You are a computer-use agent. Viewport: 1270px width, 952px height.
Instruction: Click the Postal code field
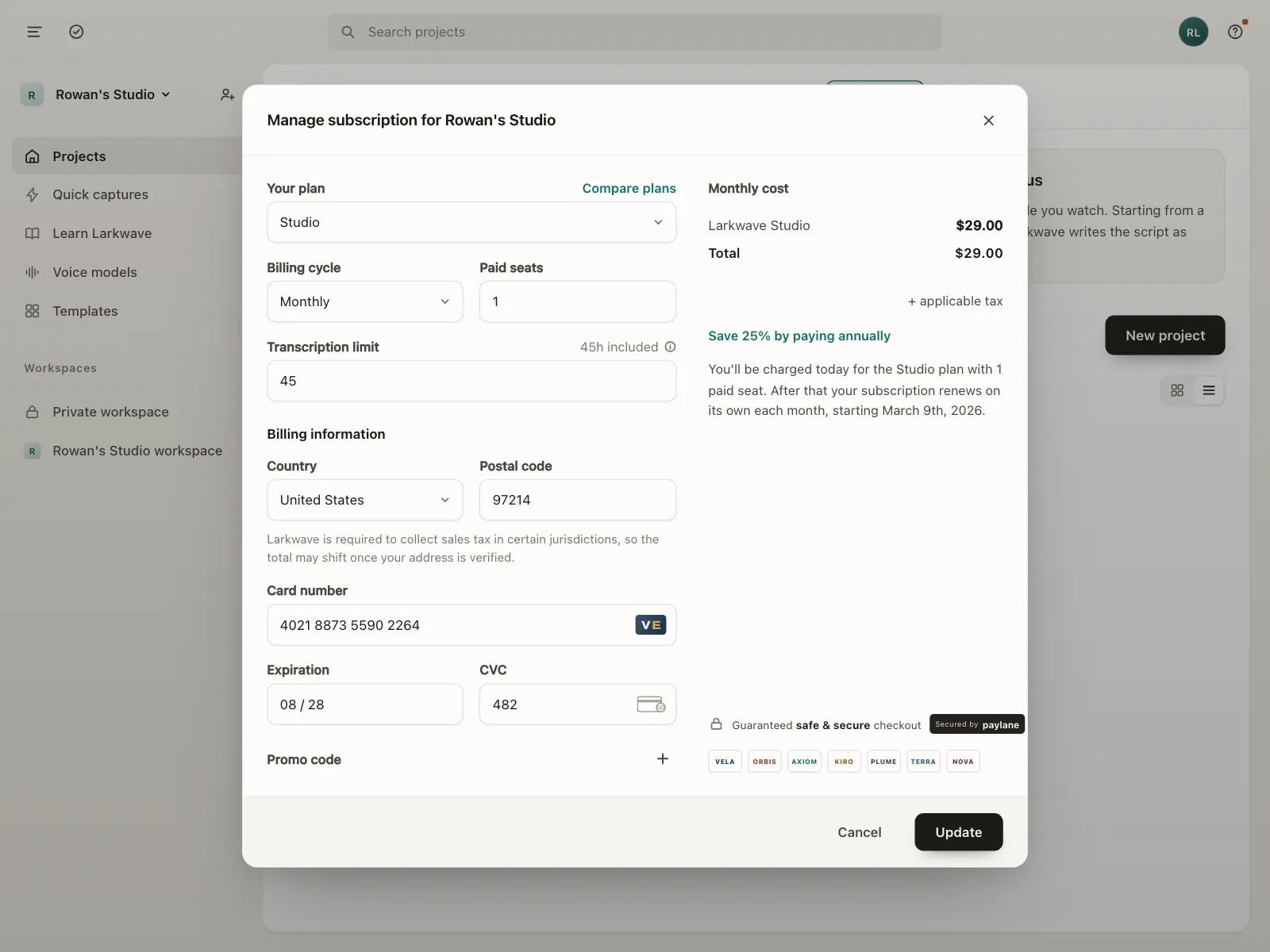(578, 500)
